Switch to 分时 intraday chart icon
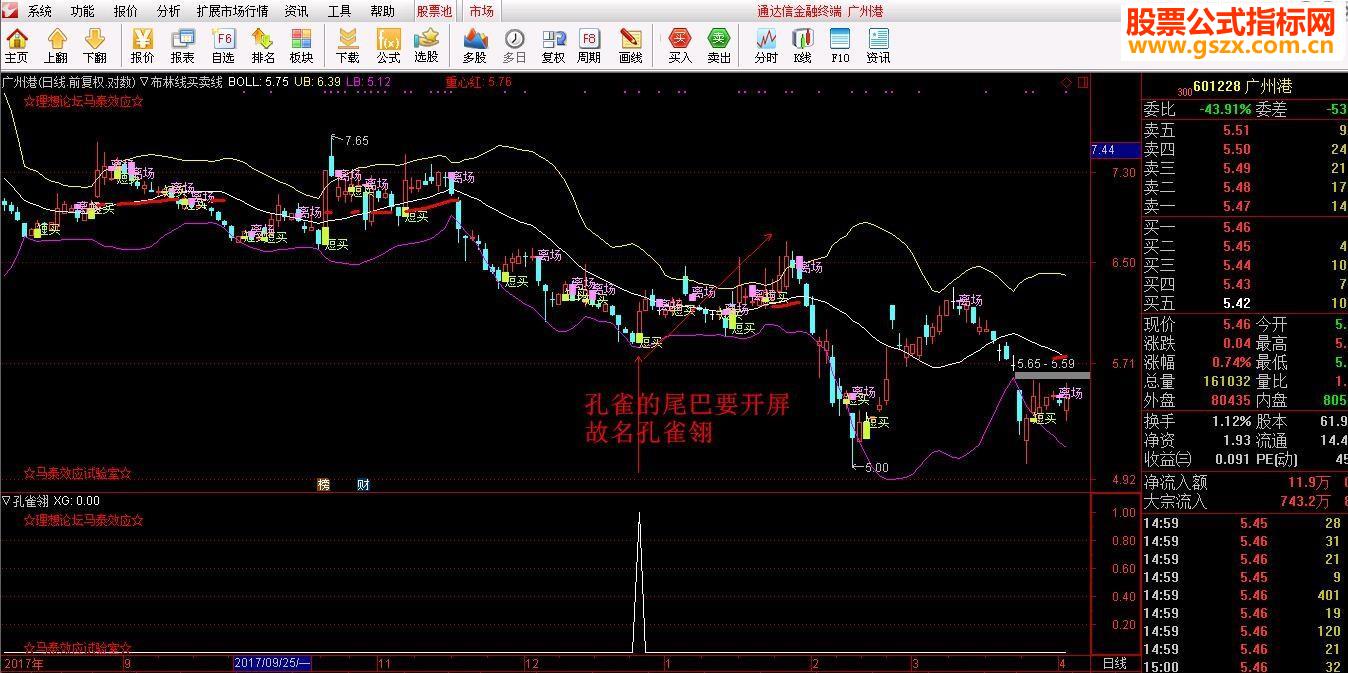Screen dimensions: 1348x673 [766, 46]
